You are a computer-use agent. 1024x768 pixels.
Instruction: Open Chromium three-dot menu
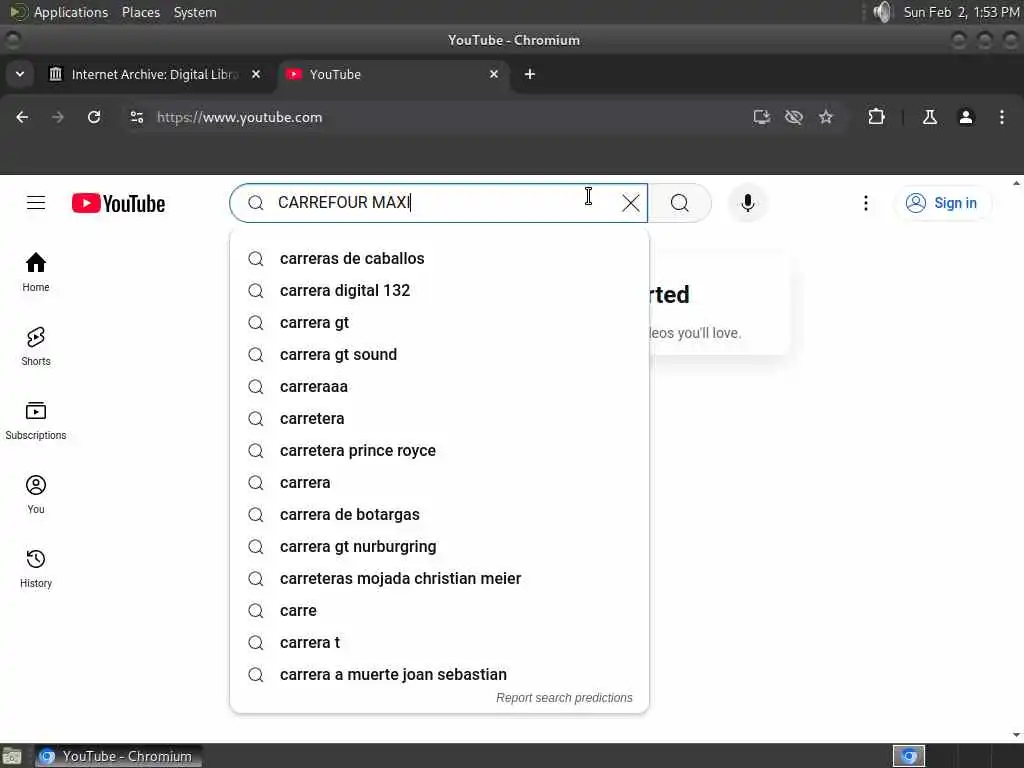click(1002, 117)
